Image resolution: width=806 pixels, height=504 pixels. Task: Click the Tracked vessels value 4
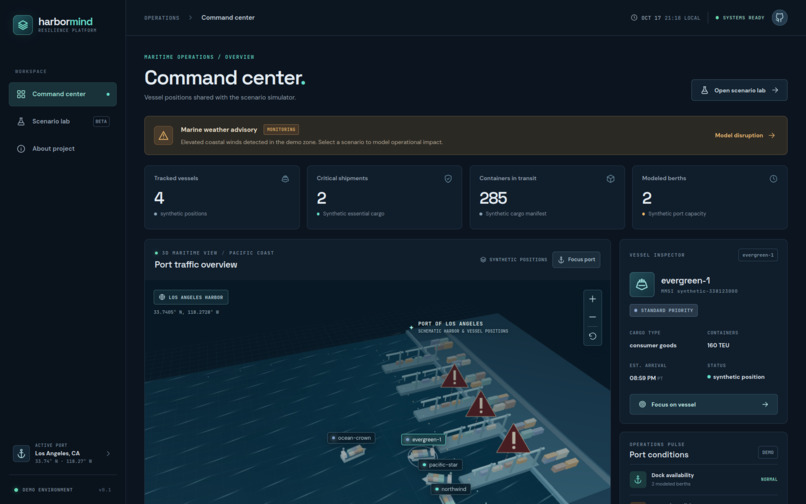click(x=159, y=198)
